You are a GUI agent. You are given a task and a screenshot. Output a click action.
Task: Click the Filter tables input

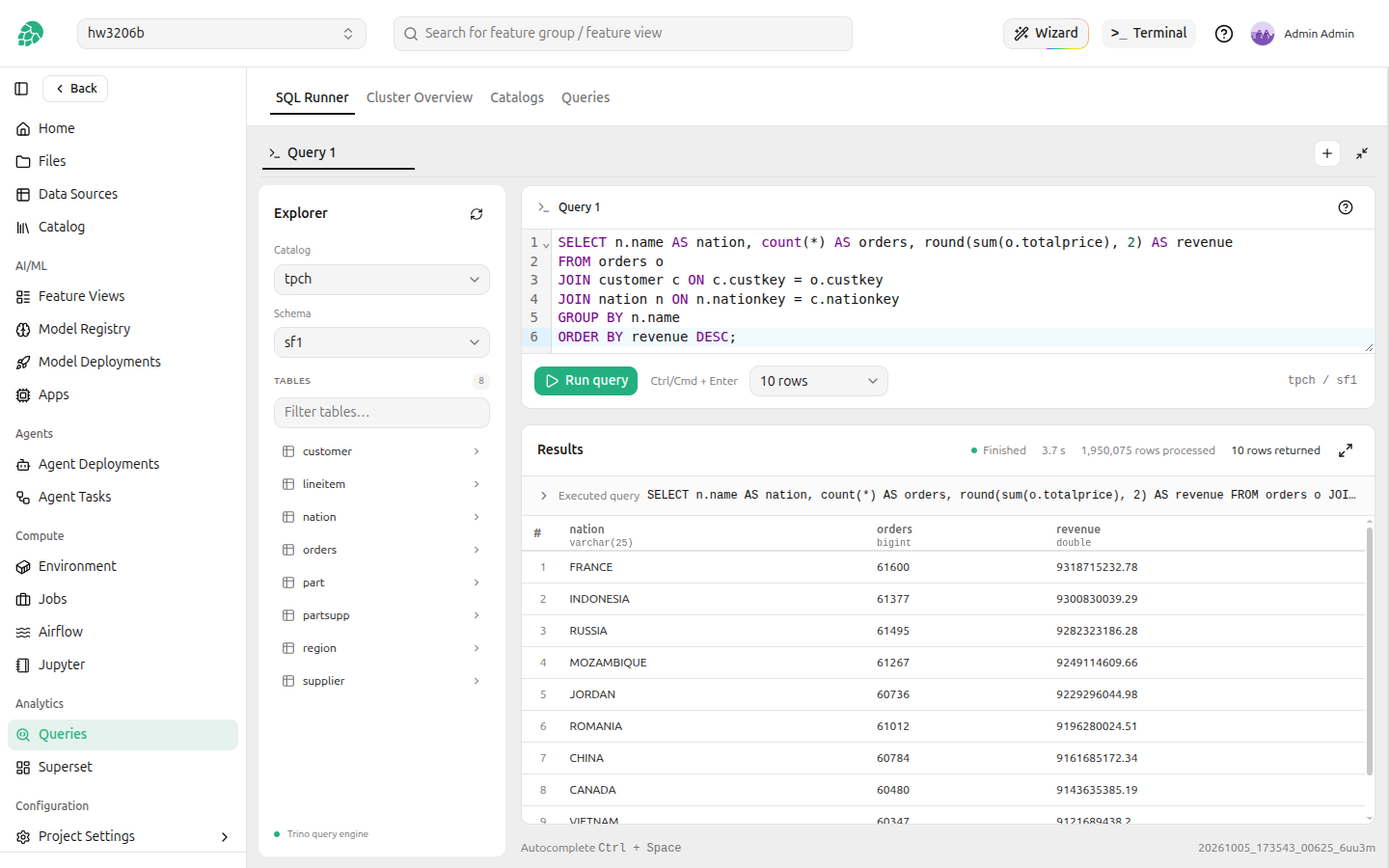point(382,412)
